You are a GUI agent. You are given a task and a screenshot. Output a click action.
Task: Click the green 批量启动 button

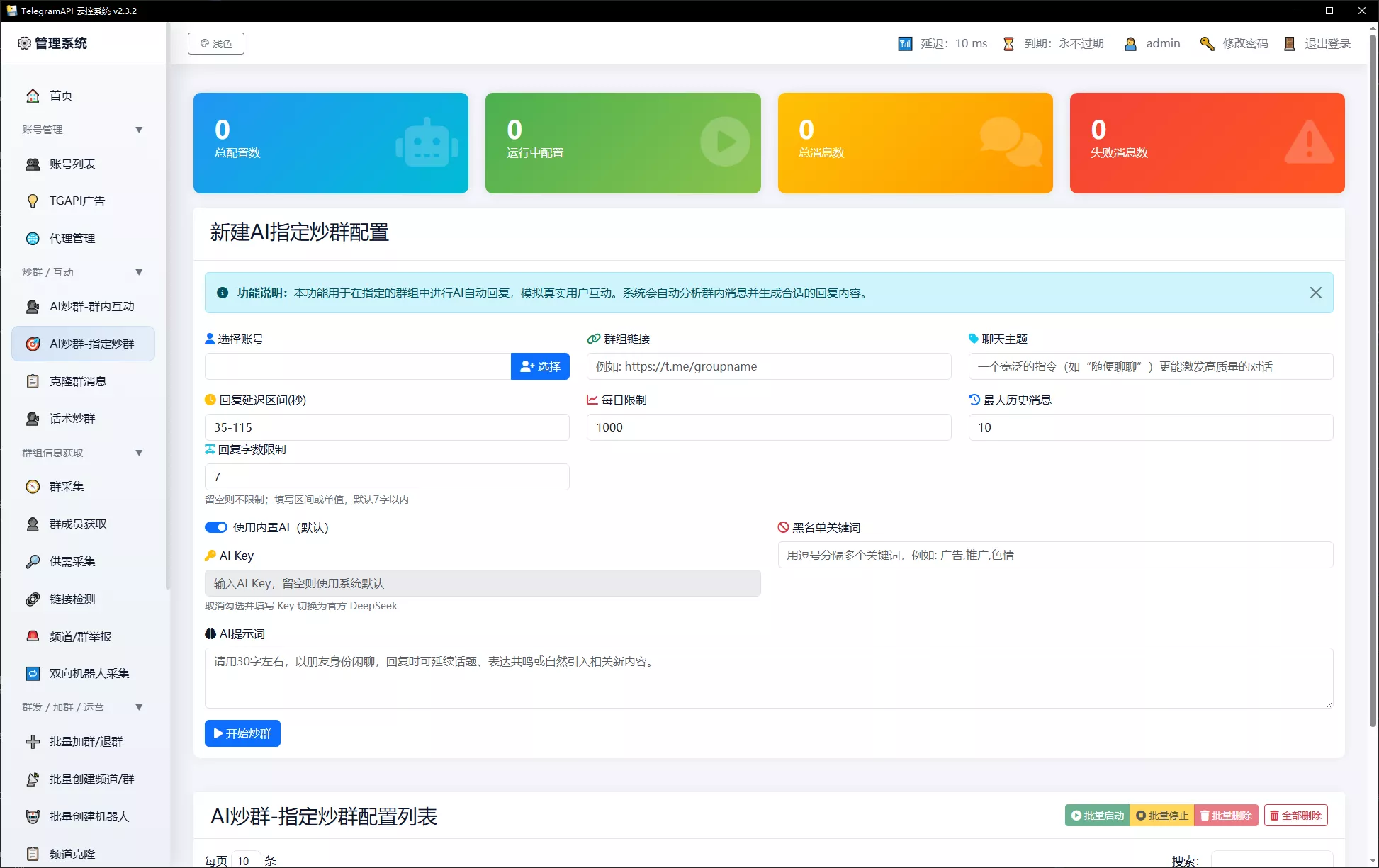pos(1097,816)
